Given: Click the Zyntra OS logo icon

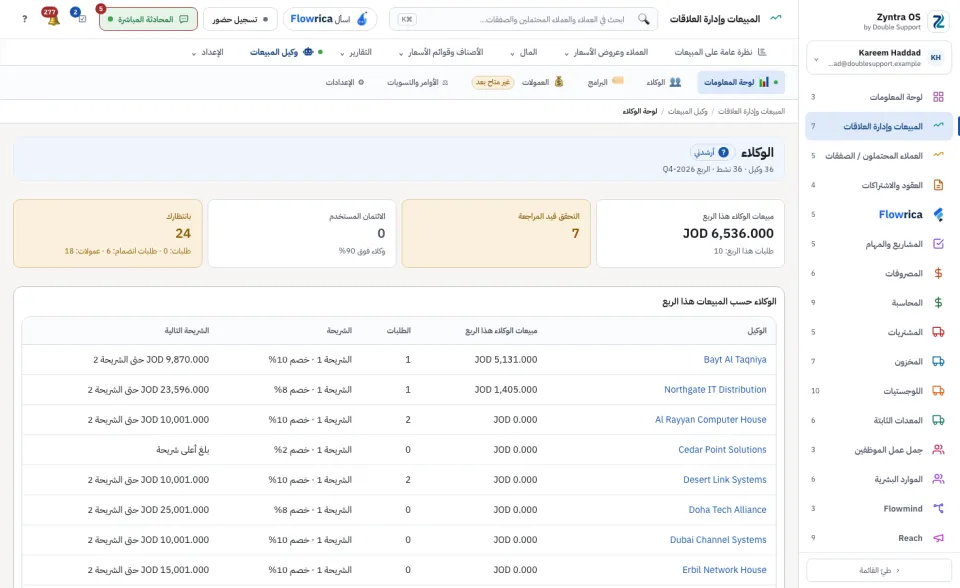Looking at the screenshot, I should pos(938,21).
